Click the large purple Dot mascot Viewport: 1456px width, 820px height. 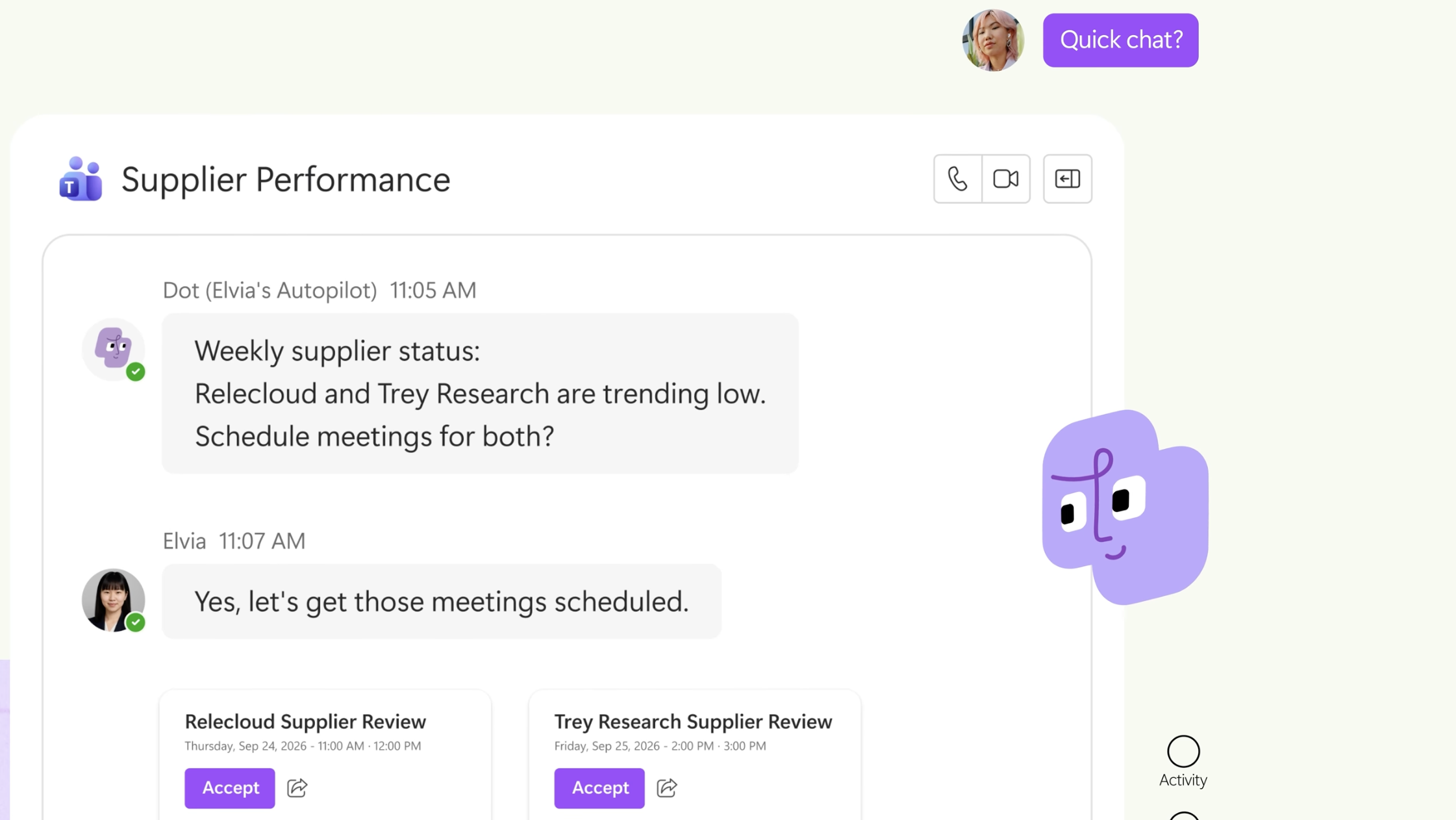[x=1125, y=507]
